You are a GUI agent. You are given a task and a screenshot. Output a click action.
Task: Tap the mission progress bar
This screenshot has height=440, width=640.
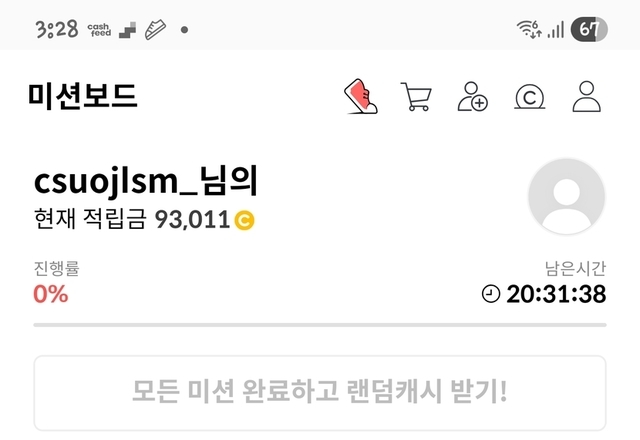point(320,325)
